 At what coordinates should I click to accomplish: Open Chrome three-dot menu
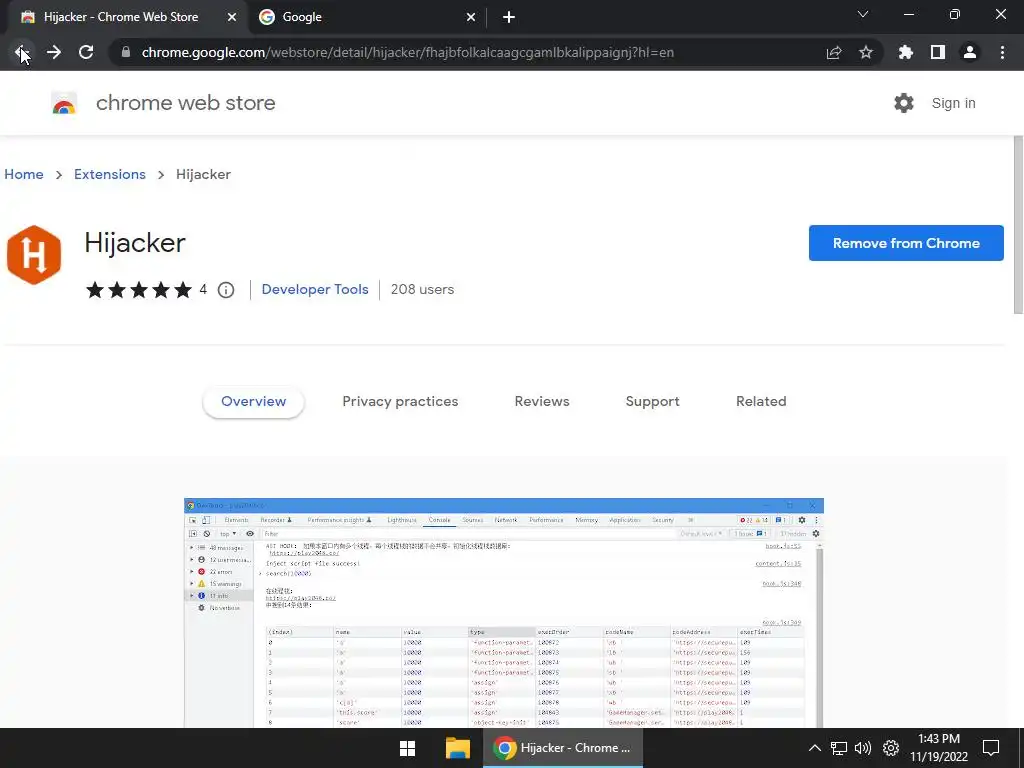[x=1002, y=52]
